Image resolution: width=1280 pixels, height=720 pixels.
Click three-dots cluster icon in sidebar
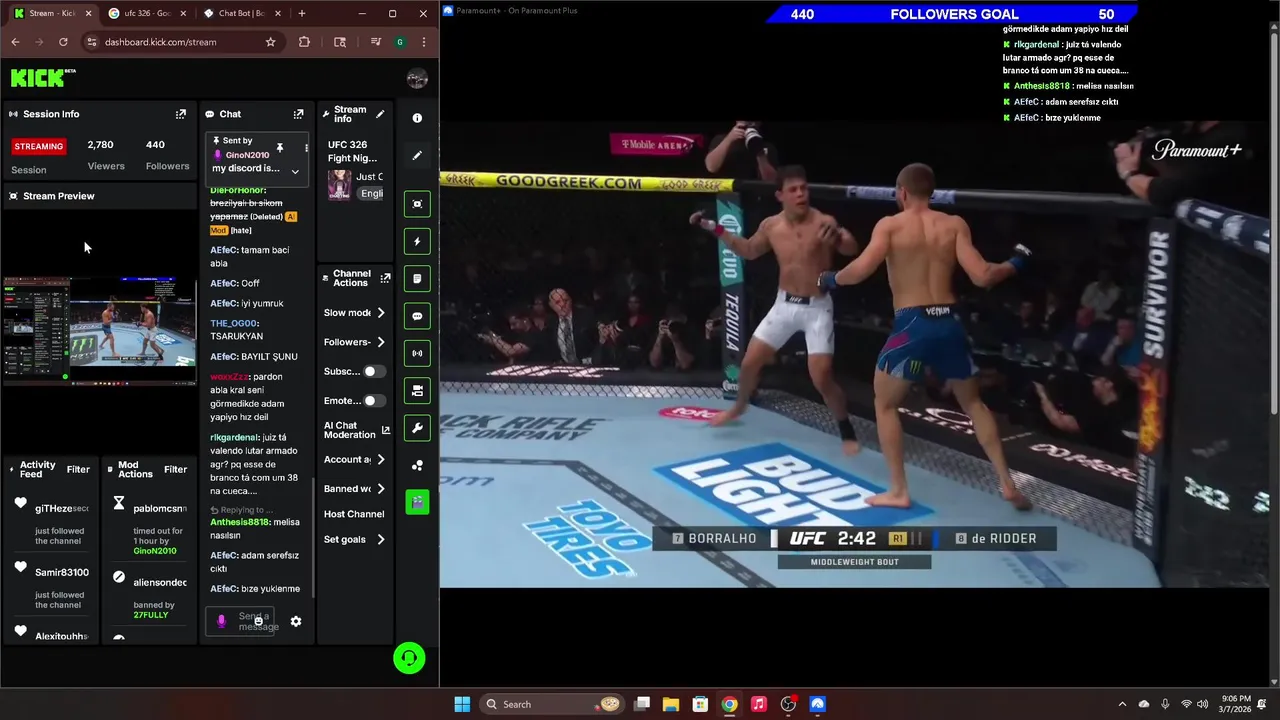417,465
